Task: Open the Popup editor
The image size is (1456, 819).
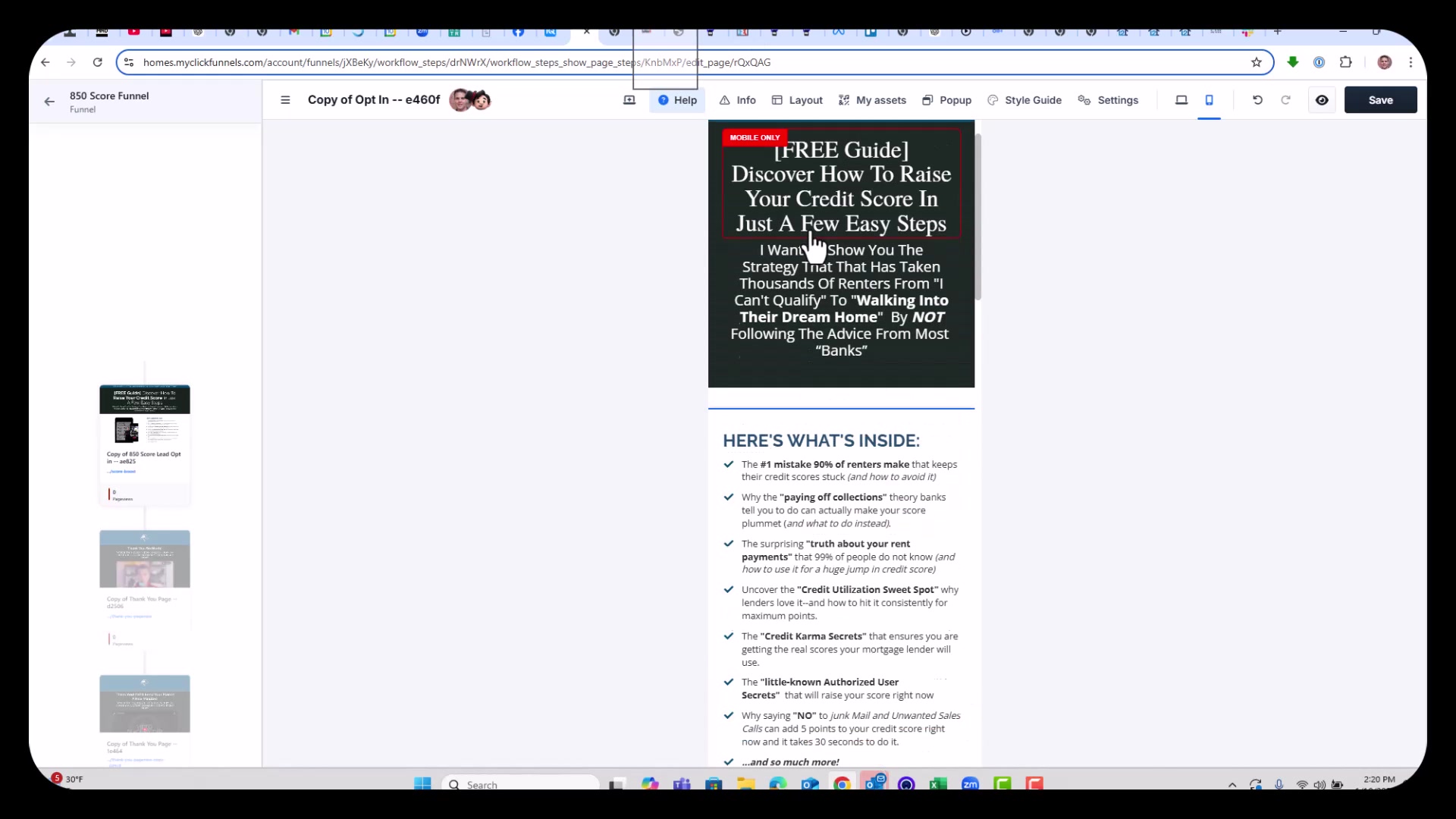Action: pos(946,100)
